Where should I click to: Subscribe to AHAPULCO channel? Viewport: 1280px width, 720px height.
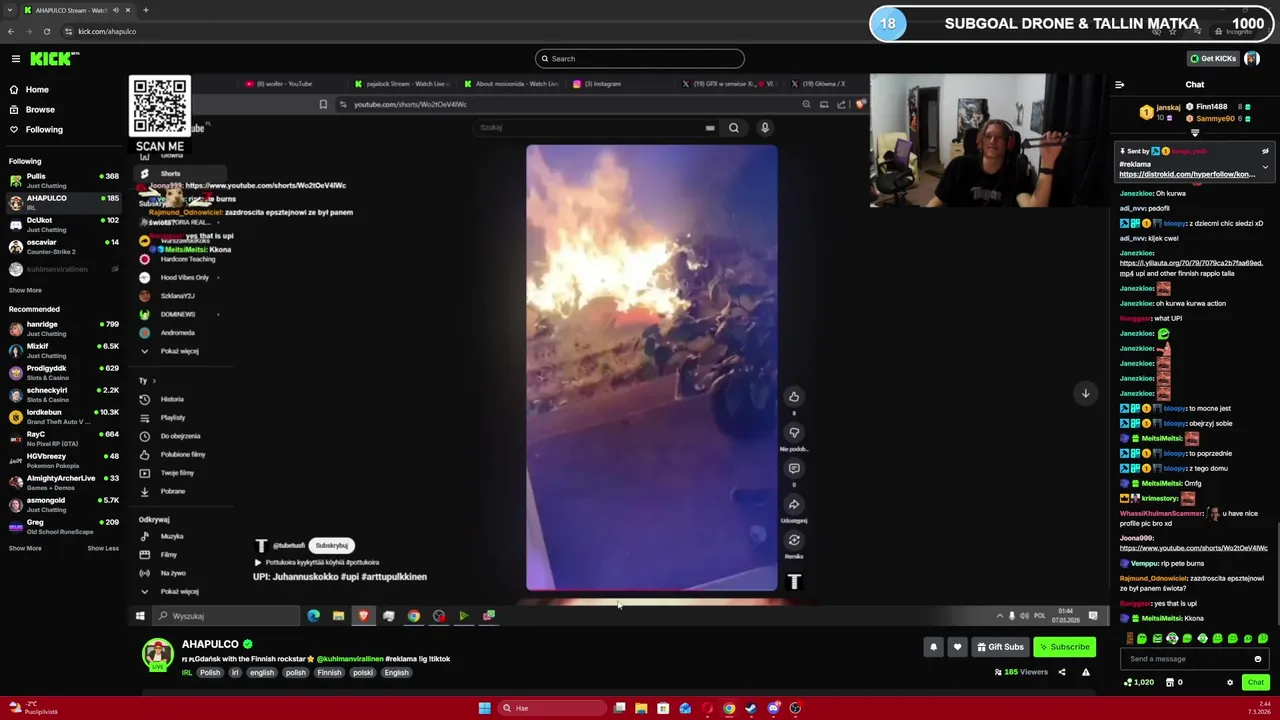pos(1064,647)
